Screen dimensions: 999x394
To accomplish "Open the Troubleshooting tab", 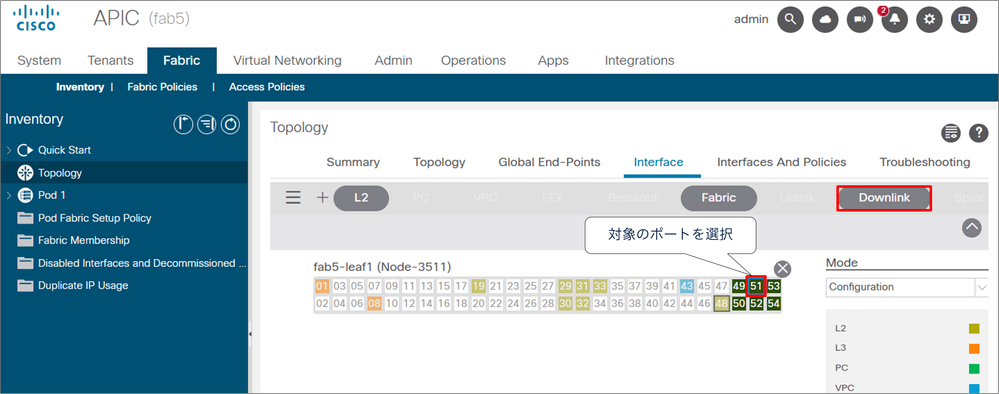I will pos(925,162).
